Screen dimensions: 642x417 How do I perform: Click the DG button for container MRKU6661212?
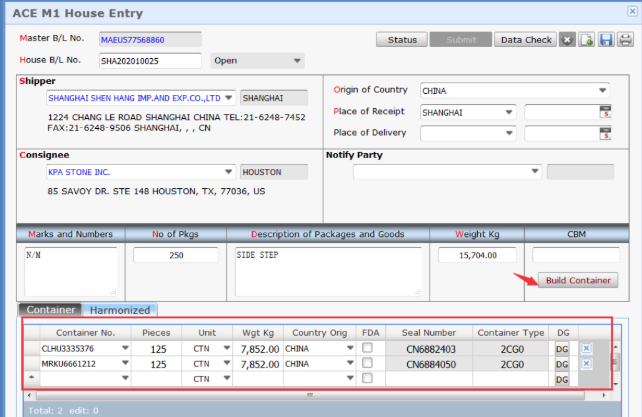562,364
